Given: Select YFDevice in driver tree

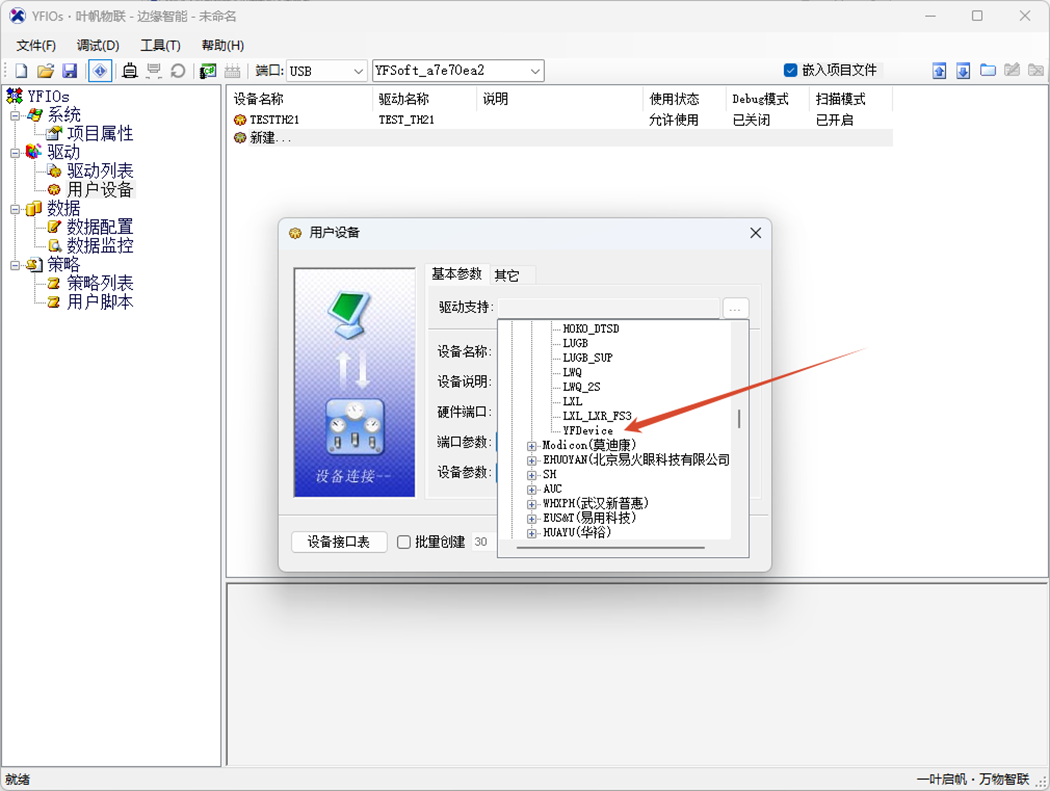Looking at the screenshot, I should click(x=588, y=431).
